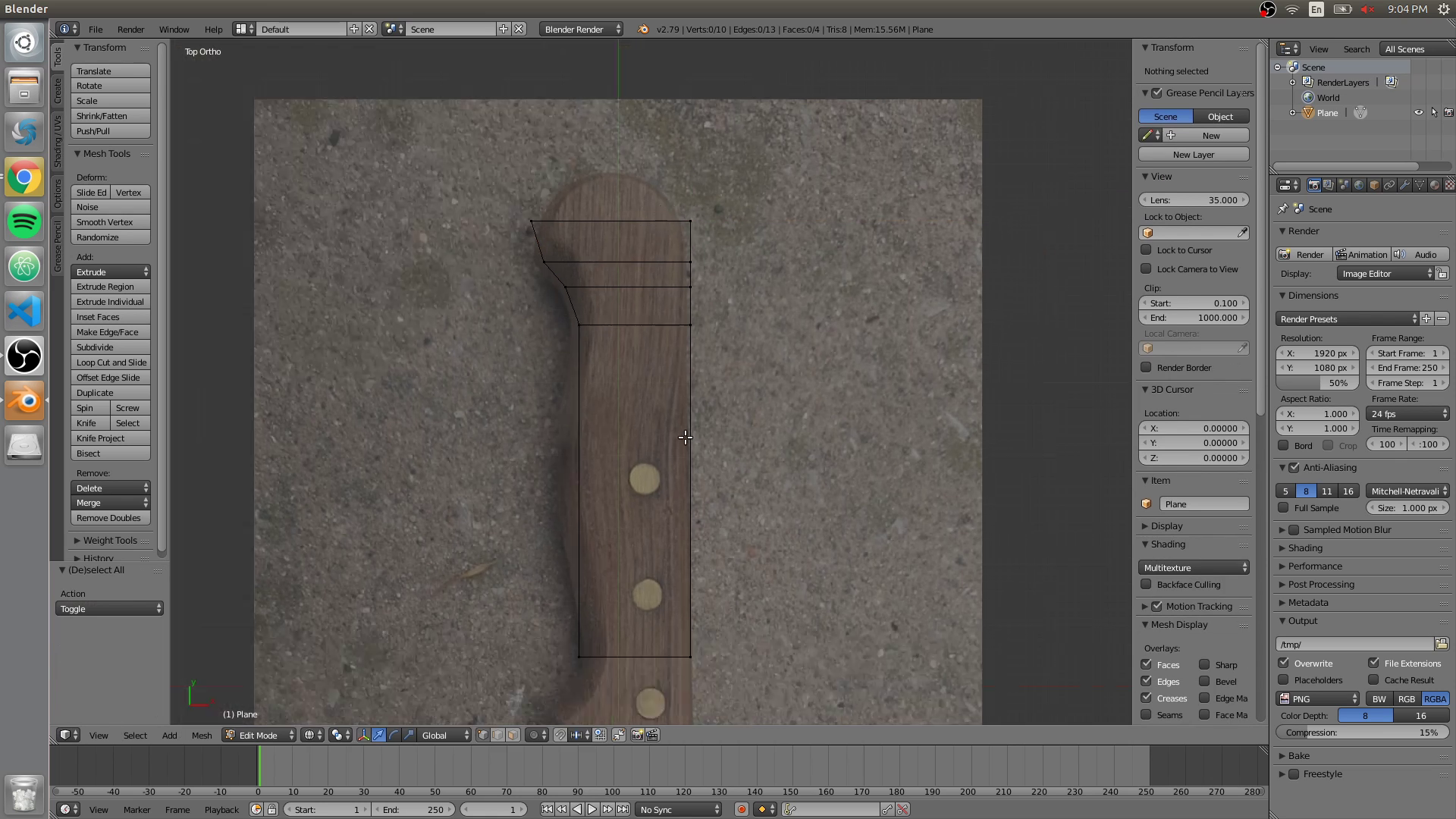Open the Modifiers wrench tab

coord(1404,185)
